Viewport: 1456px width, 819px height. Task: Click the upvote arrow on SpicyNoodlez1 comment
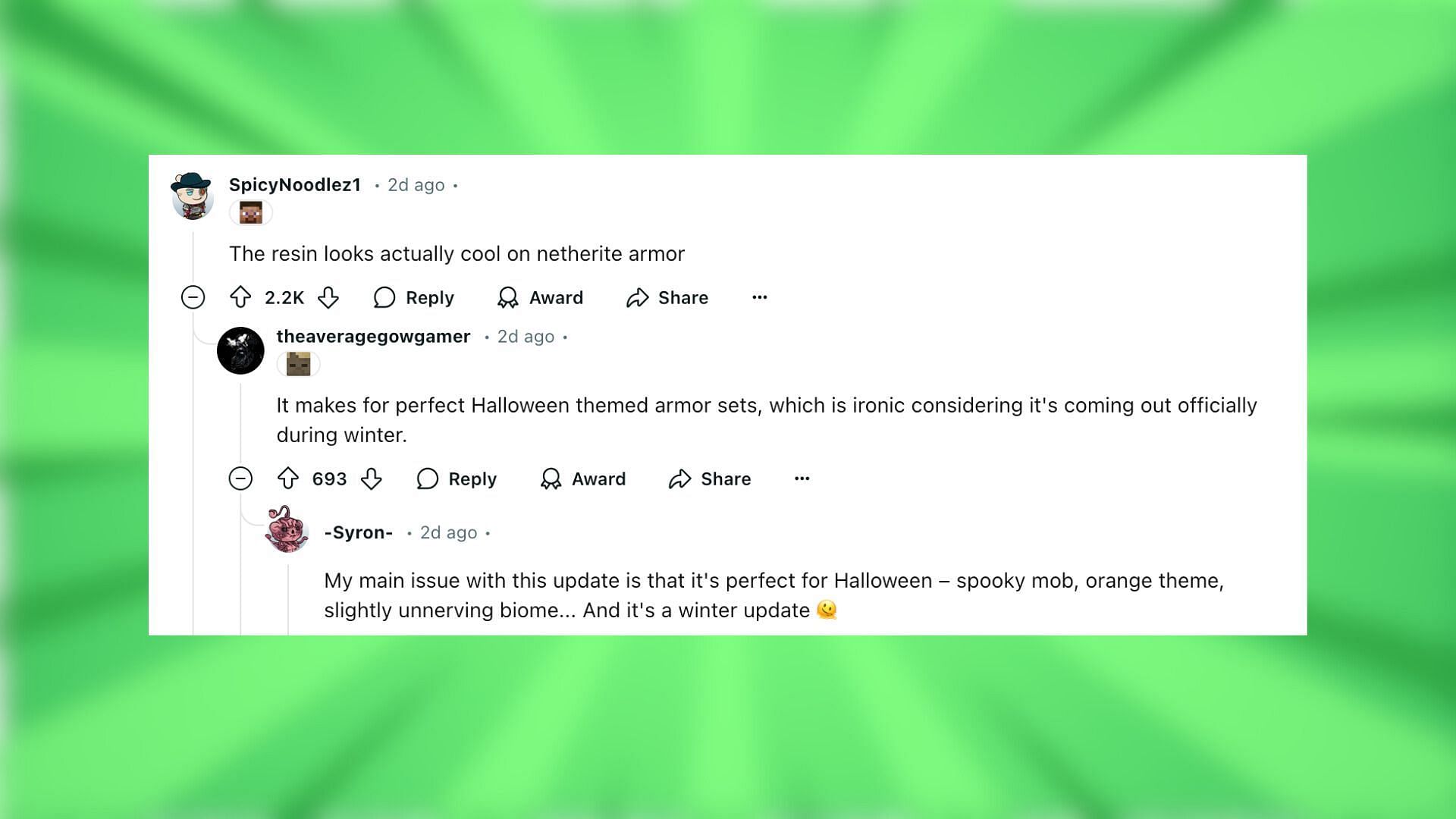[x=241, y=297]
